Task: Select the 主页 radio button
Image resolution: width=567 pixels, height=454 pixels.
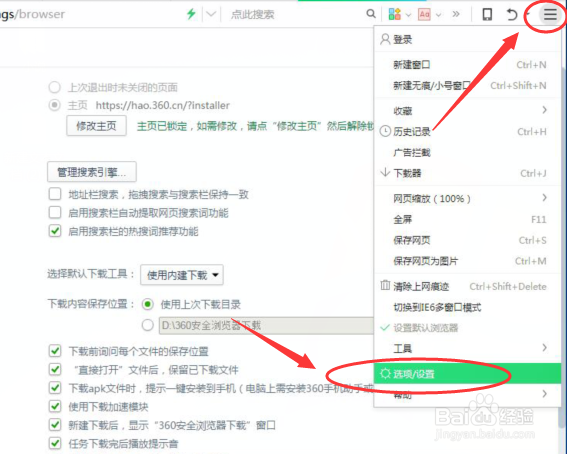Action: 55,105
